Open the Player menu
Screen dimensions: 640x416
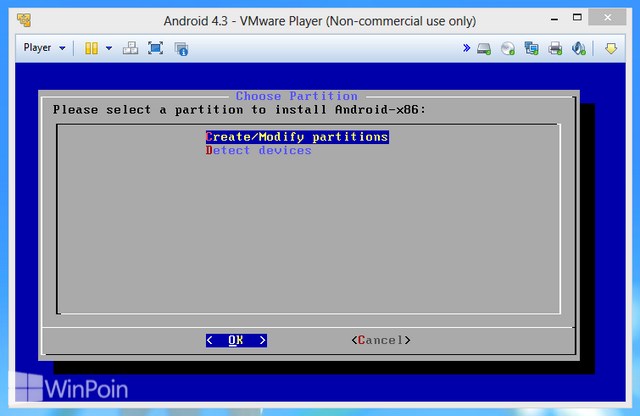[44, 48]
